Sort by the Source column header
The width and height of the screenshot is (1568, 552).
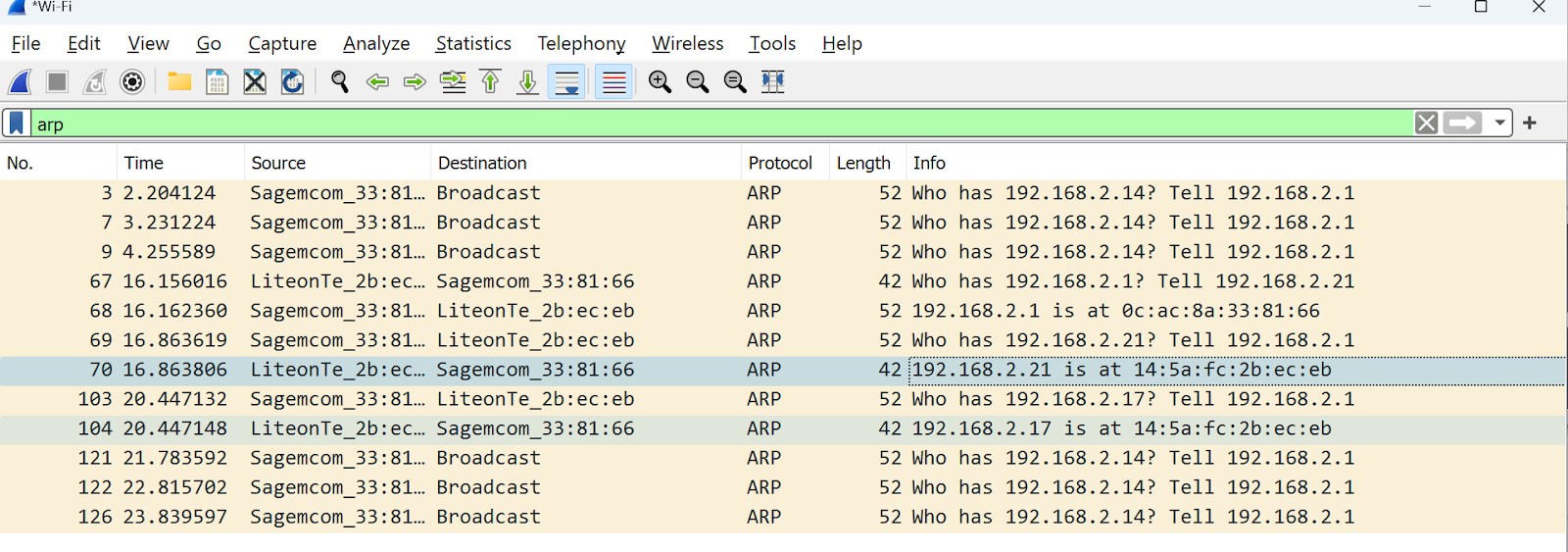coord(337,163)
